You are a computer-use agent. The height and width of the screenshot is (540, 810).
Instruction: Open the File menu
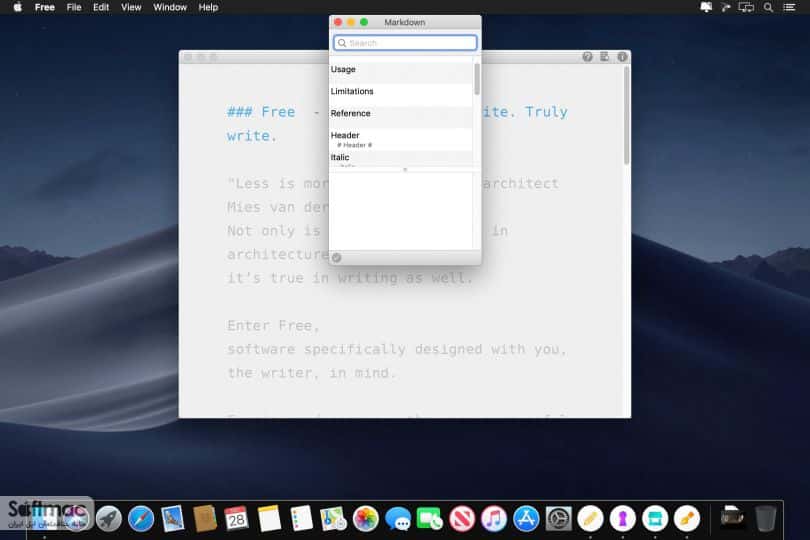pos(74,7)
